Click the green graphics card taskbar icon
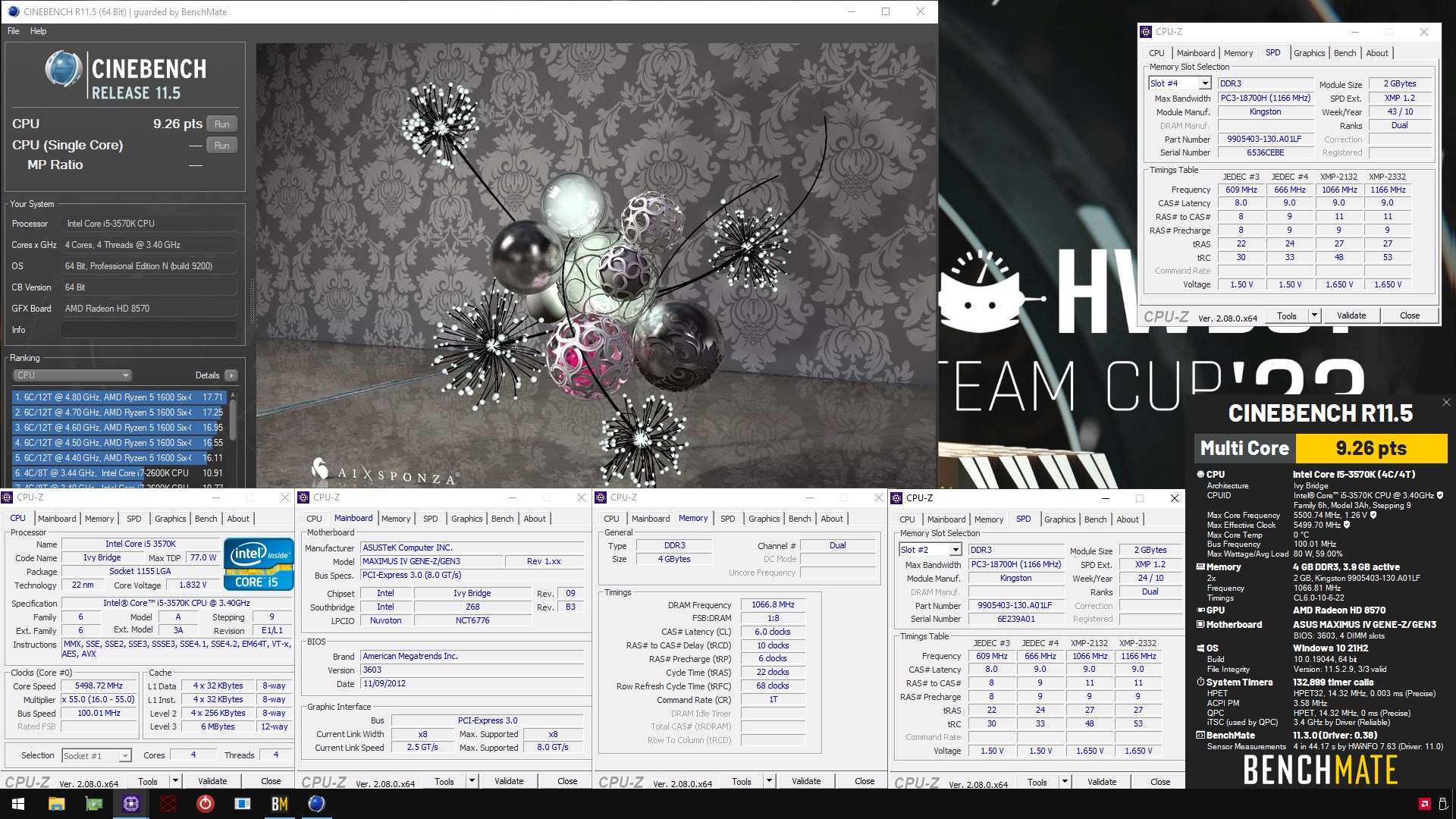The width and height of the screenshot is (1456, 819). pyautogui.click(x=94, y=804)
